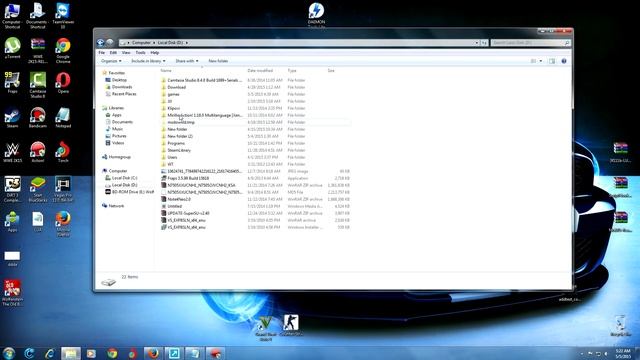Open the Notepad desktop shortcut
Screen dimensions: 640x360
(x=63, y=118)
